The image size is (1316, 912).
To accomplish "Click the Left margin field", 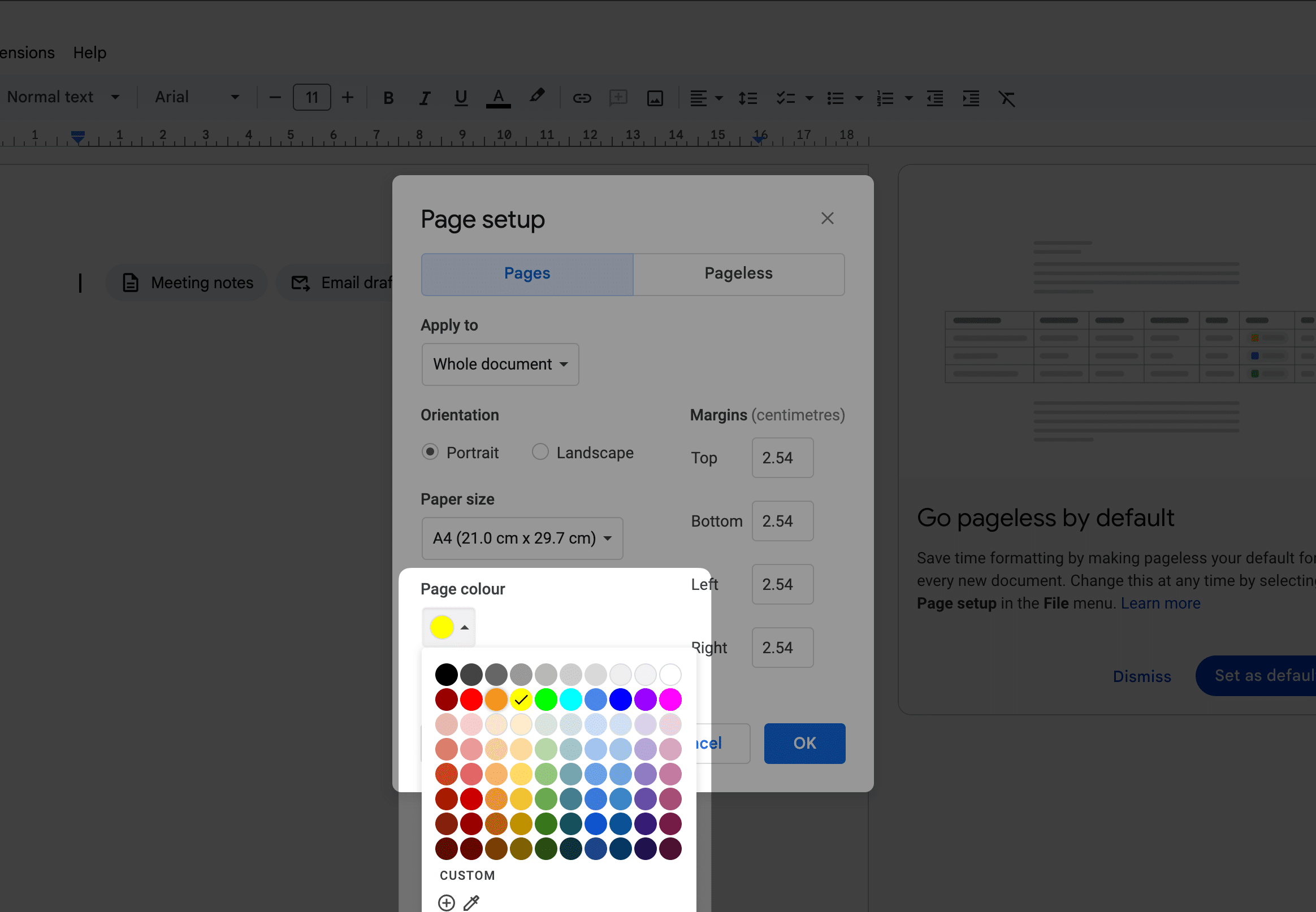I will (782, 585).
